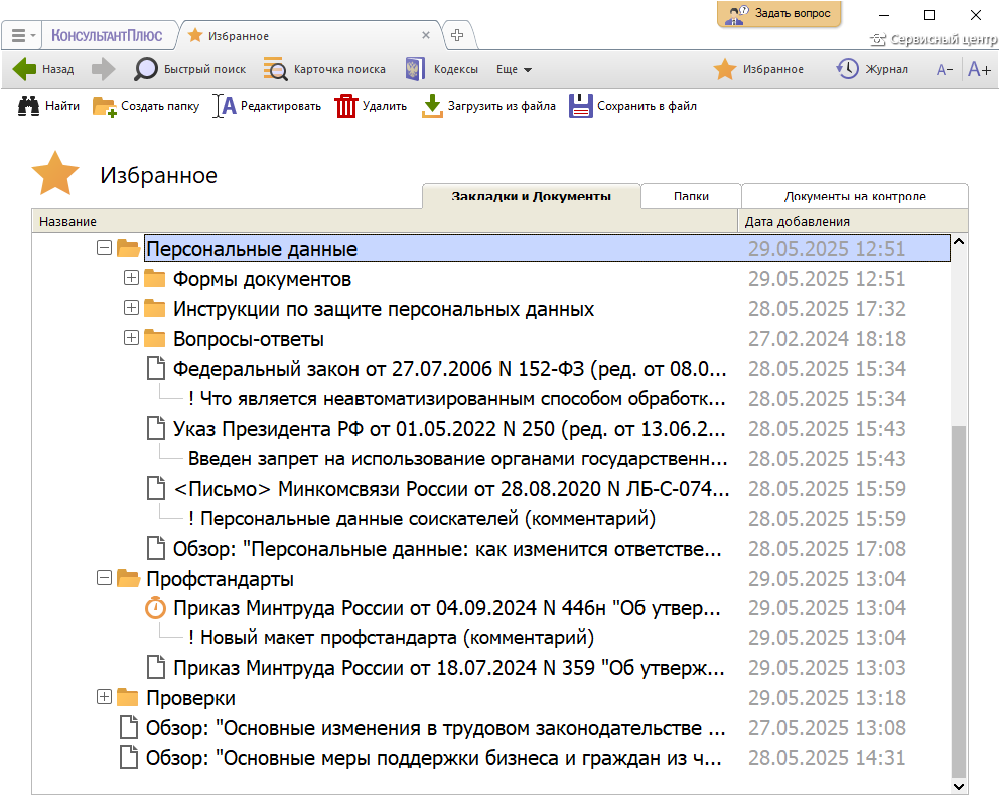Collapse the Персональные данные folder
The image size is (1000, 800).
pyautogui.click(x=105, y=248)
